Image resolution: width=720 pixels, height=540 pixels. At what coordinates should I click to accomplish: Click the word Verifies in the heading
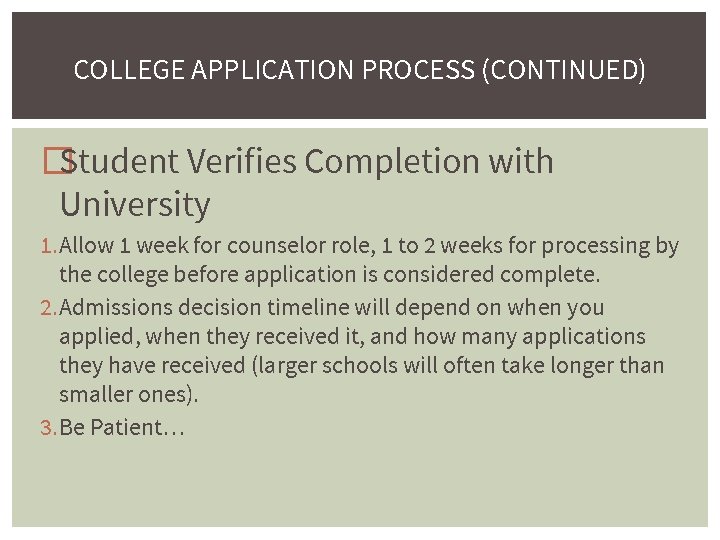[x=252, y=161]
